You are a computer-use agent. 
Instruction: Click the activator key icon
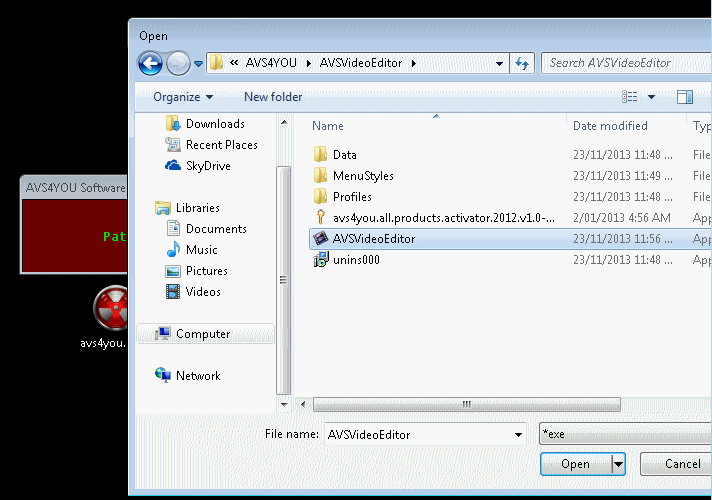pyautogui.click(x=321, y=217)
